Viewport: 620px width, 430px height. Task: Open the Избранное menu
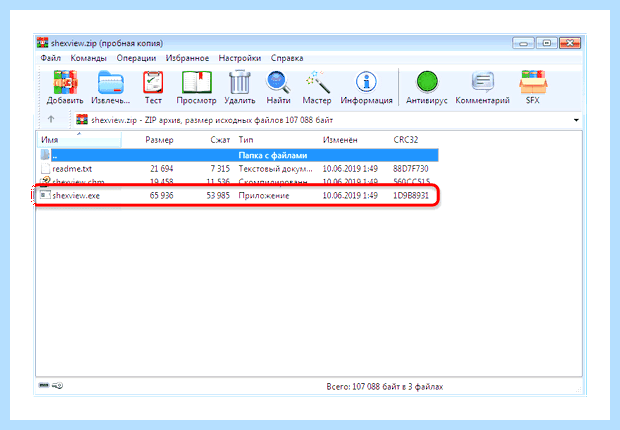[187, 58]
